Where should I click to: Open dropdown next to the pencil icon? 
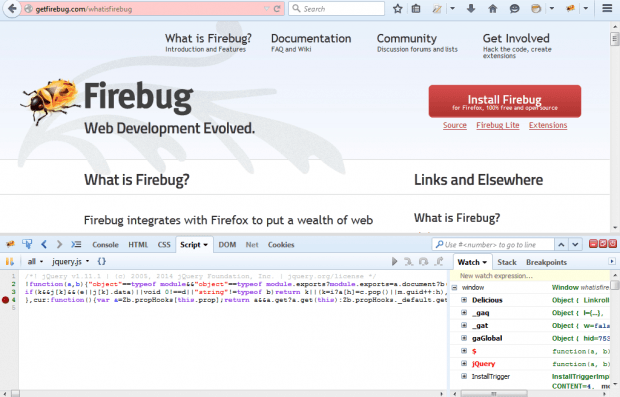click(x=452, y=9)
